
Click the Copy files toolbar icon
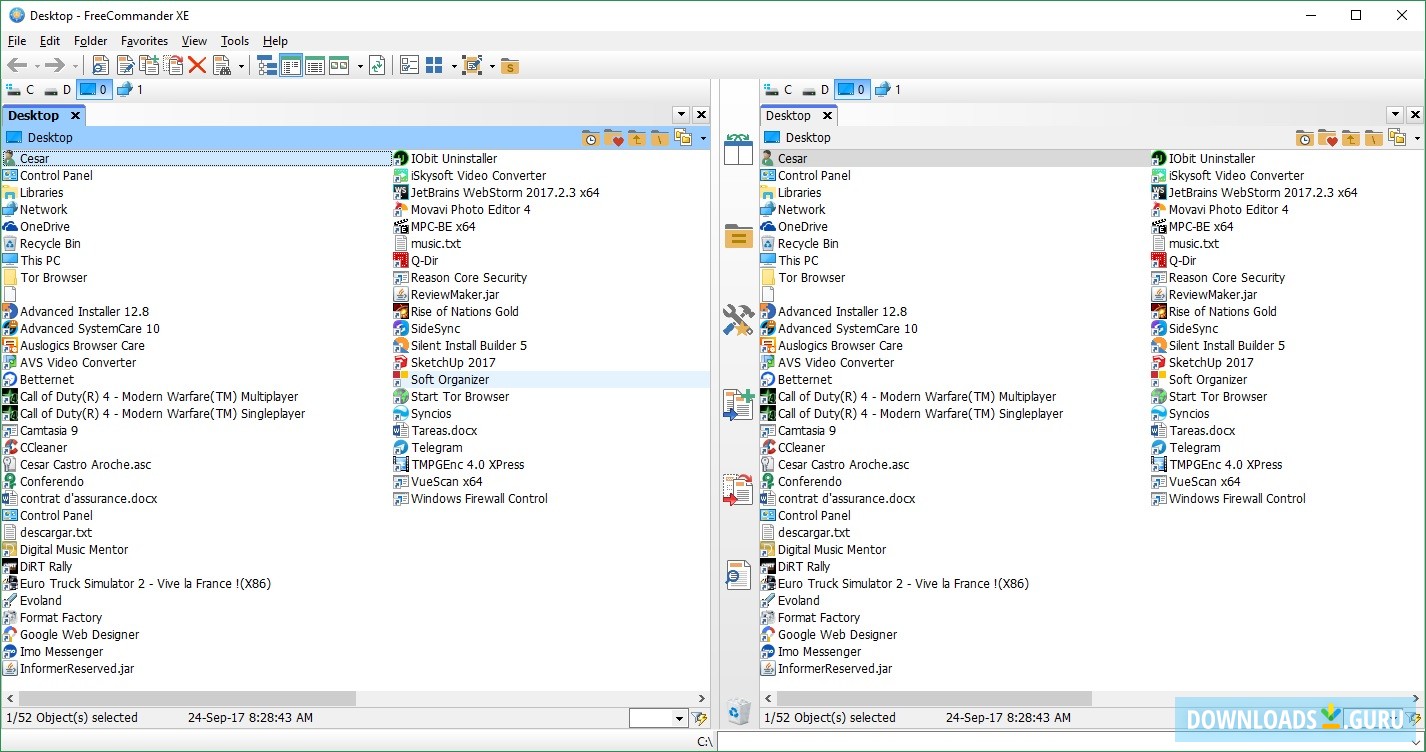pyautogui.click(x=149, y=66)
